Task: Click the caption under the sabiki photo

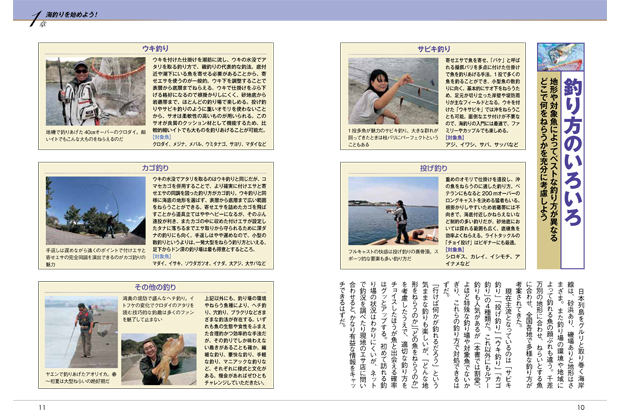Action: coord(393,137)
